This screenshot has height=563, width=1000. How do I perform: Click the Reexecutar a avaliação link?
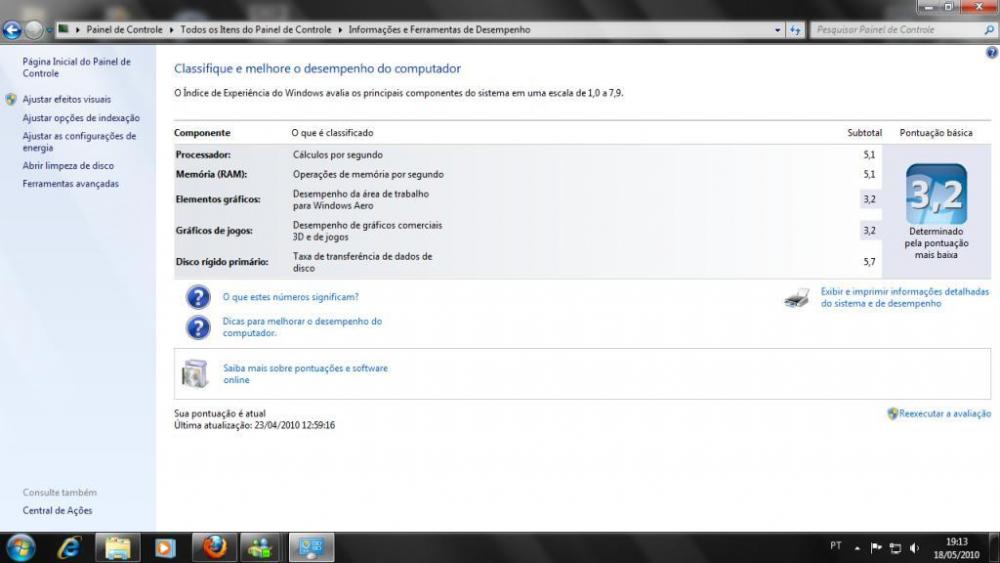pos(944,413)
